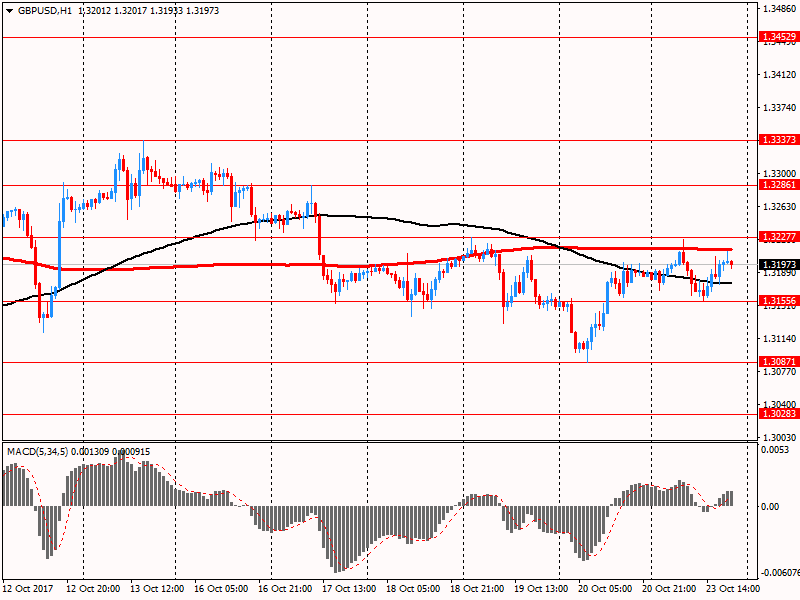Click the red 1.34529 level price tag
The height and width of the screenshot is (600, 800).
[x=779, y=37]
